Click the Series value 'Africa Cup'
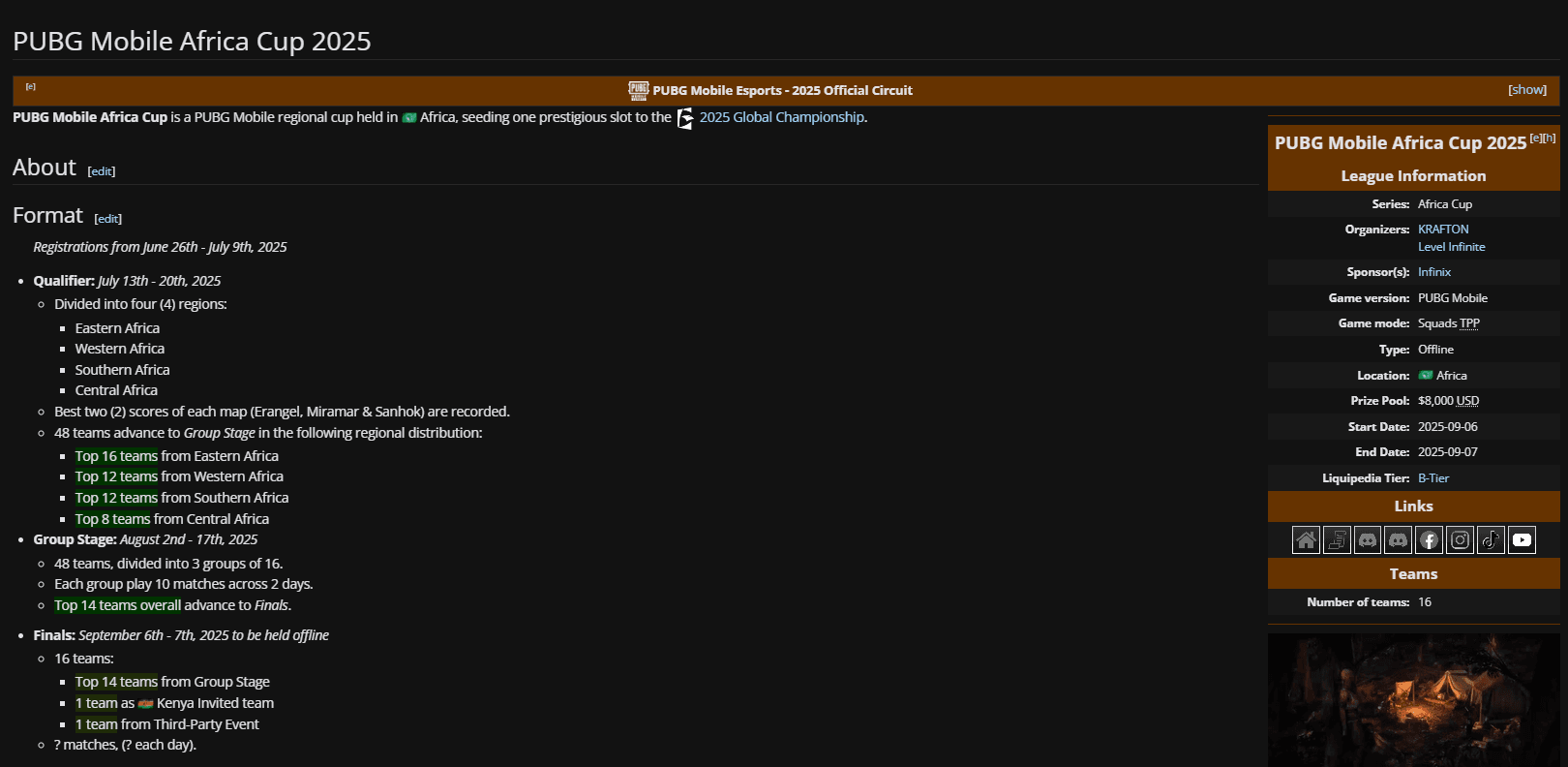The height and width of the screenshot is (767, 1568). (x=1445, y=204)
